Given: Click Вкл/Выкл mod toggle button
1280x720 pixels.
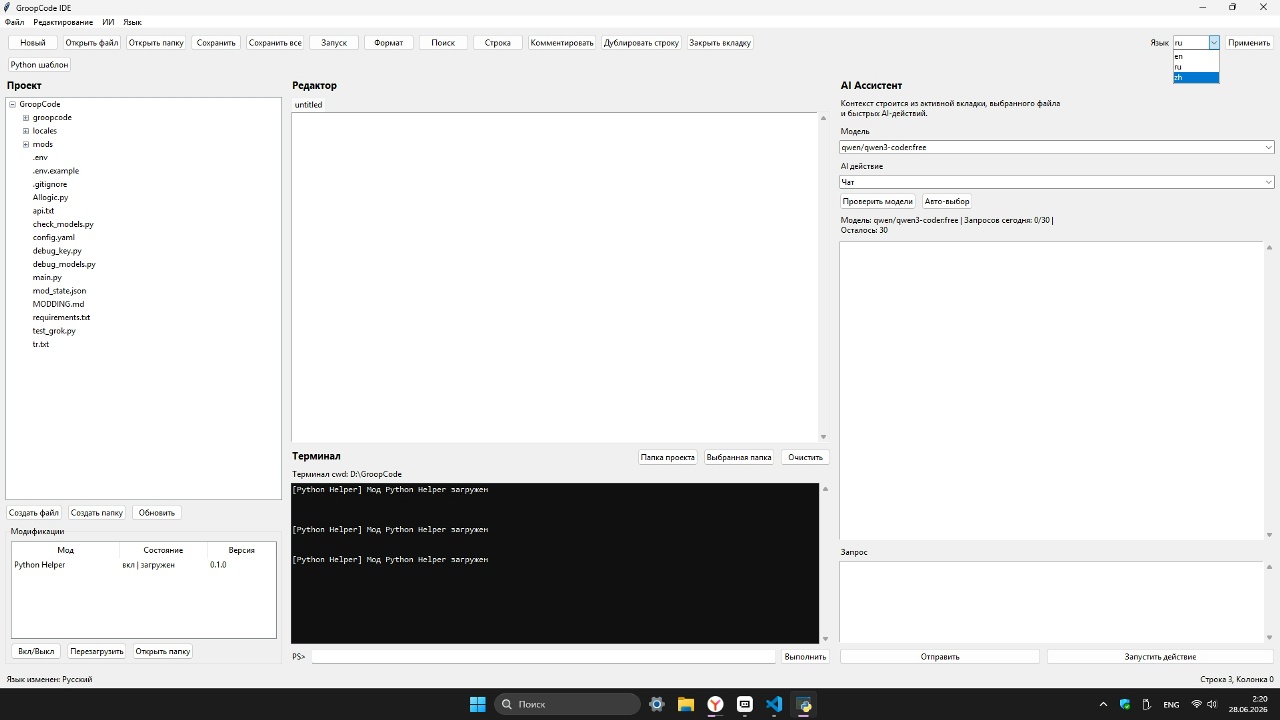Looking at the screenshot, I should (x=36, y=651).
